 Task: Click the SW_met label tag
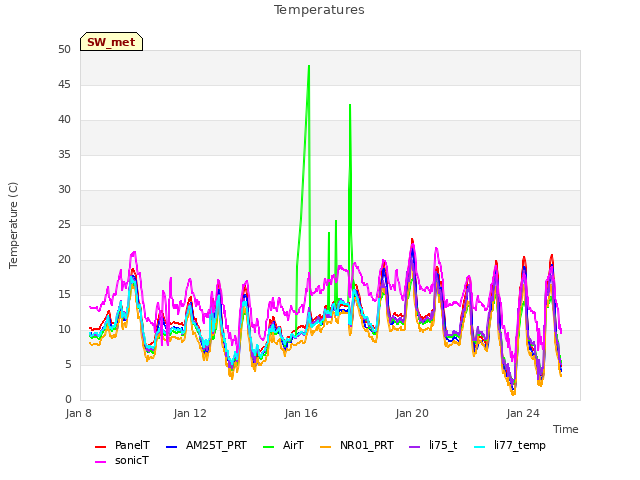(x=111, y=42)
